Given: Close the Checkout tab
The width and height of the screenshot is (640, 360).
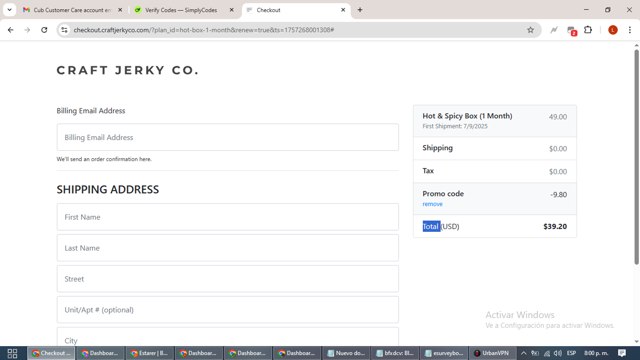Looking at the screenshot, I should [x=343, y=10].
